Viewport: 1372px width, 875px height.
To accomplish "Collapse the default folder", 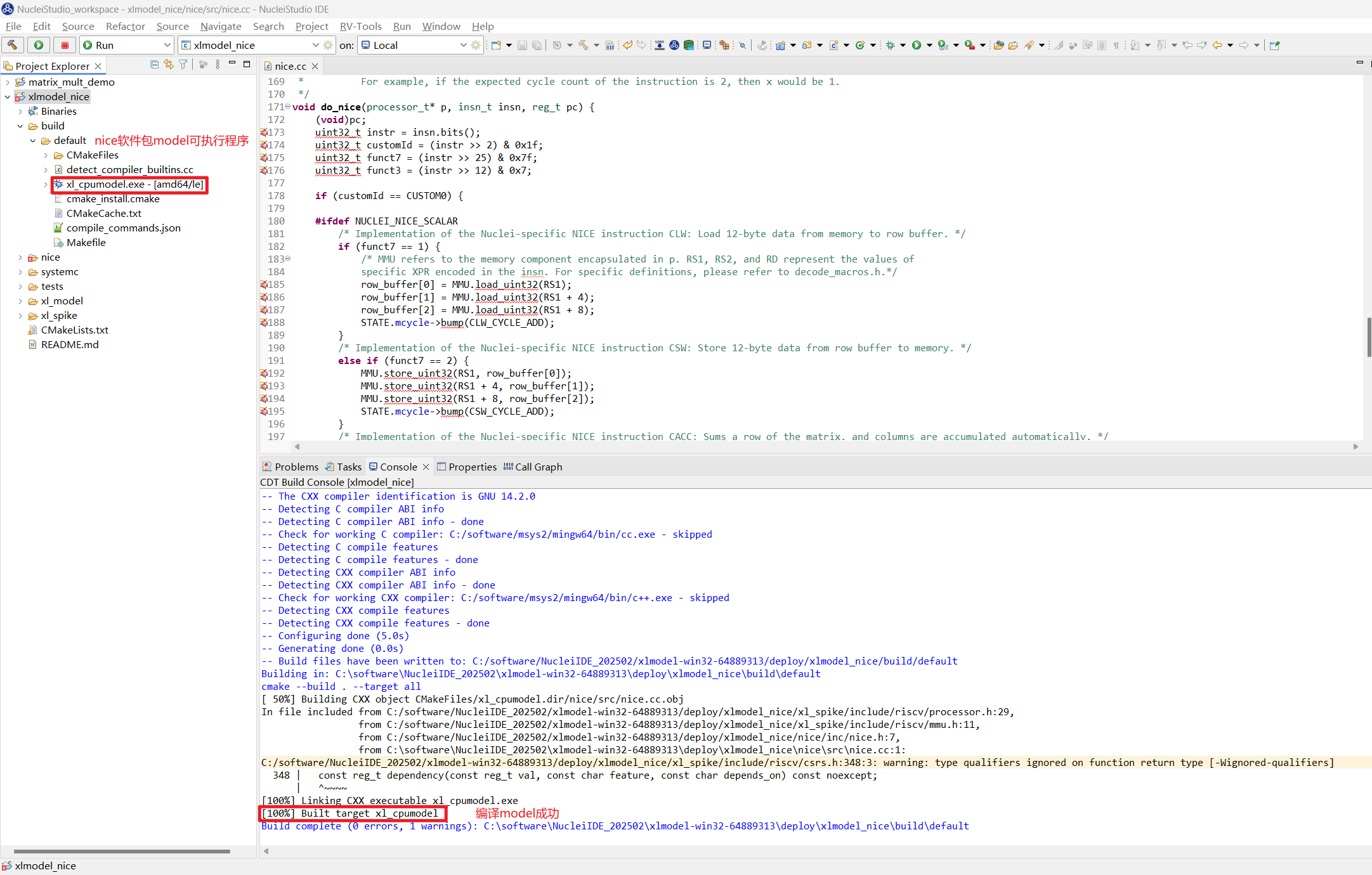I will click(x=33, y=141).
